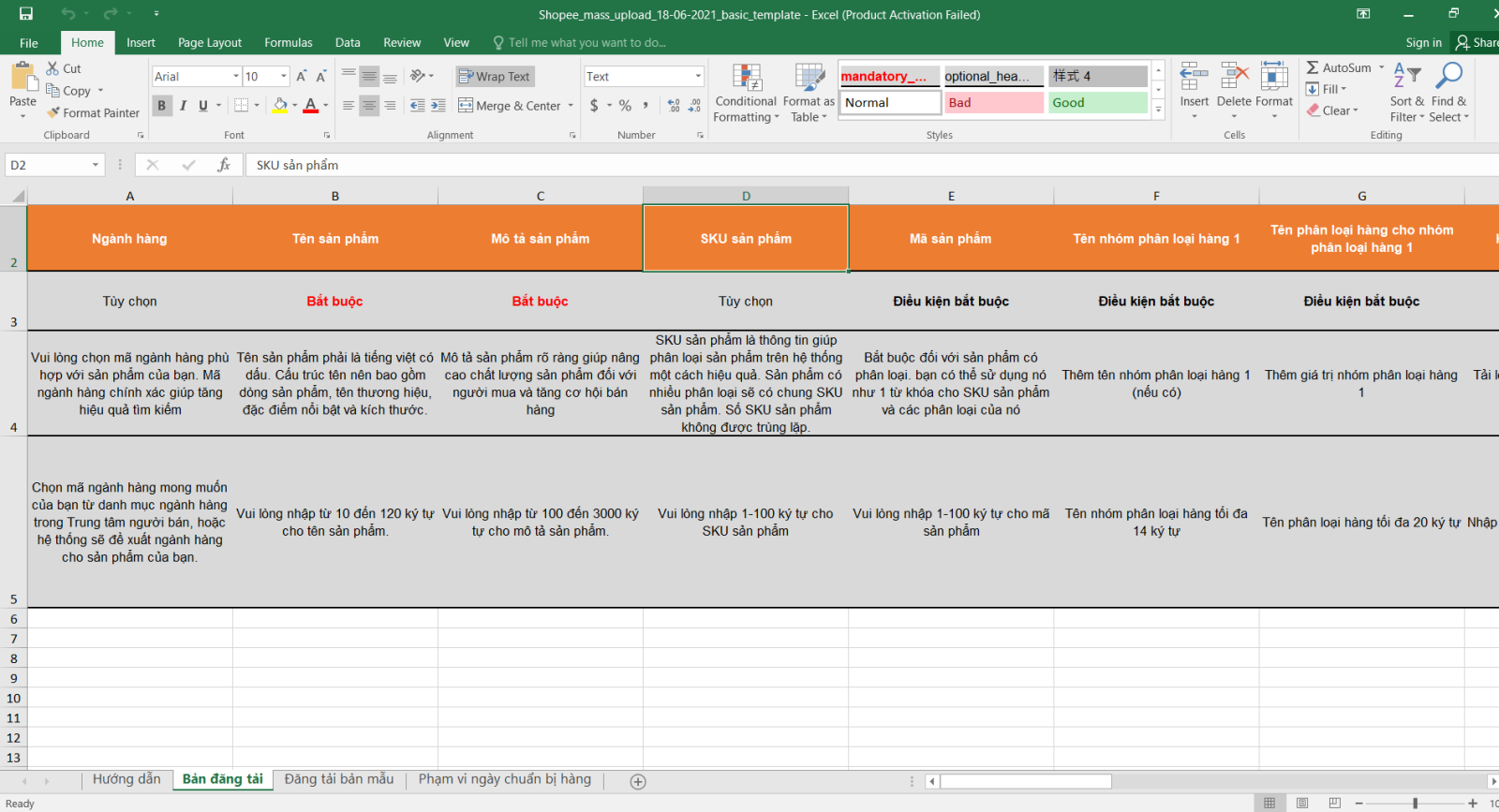The width and height of the screenshot is (1499, 812).
Task: Toggle Bold formatting
Action: click(161, 106)
